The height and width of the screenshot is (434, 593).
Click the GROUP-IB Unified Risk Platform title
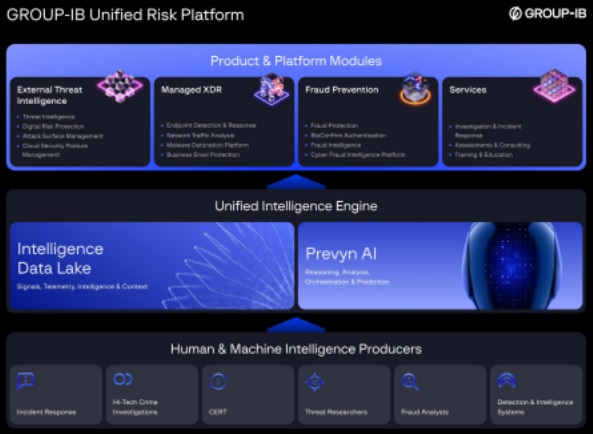point(125,15)
